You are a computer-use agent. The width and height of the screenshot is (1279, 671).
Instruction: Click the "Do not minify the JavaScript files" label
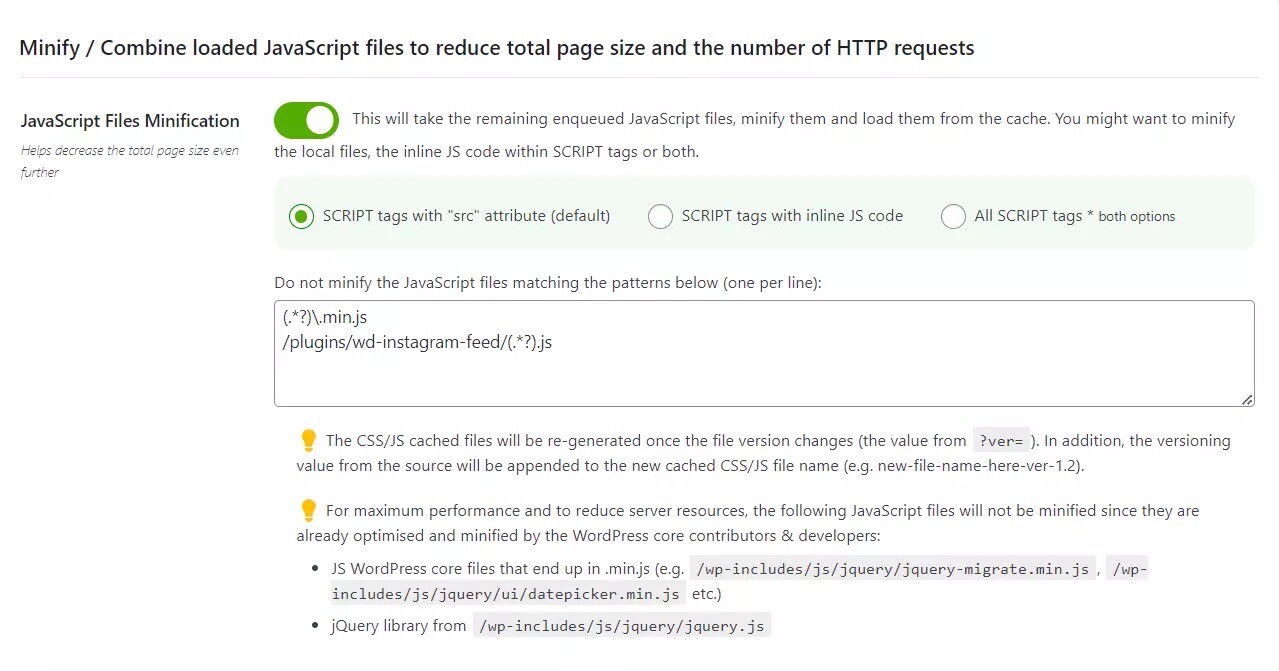(548, 283)
